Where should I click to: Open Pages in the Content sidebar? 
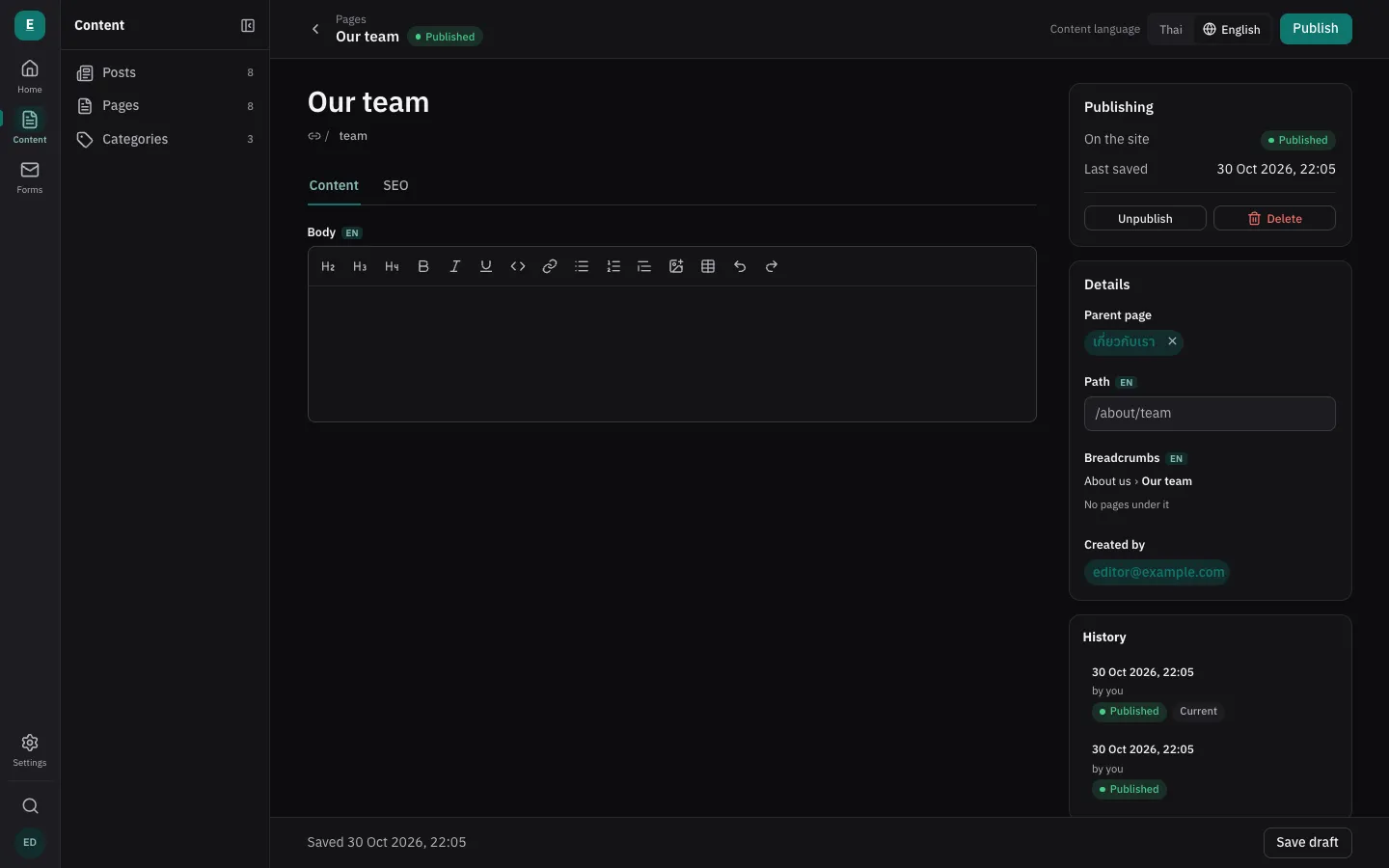click(x=165, y=105)
